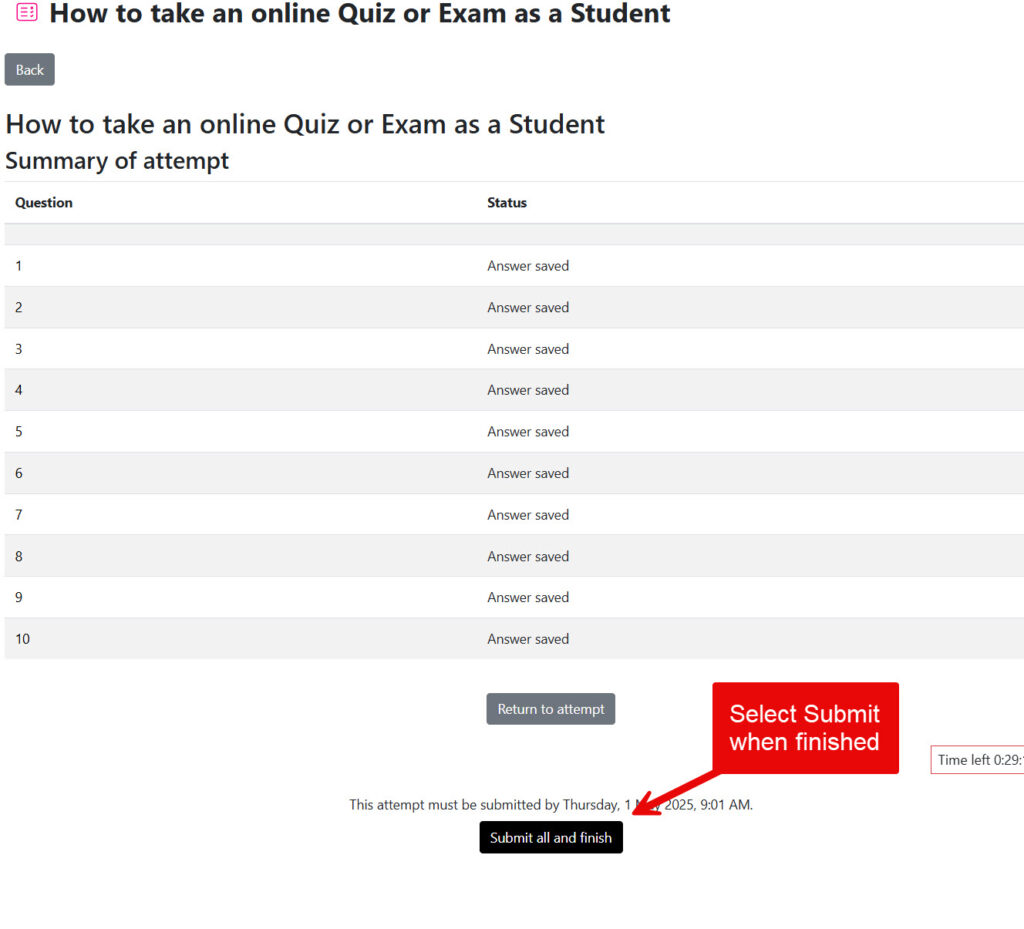The image size is (1024, 929).
Task: Click the Return to attempt button
Action: click(x=550, y=708)
